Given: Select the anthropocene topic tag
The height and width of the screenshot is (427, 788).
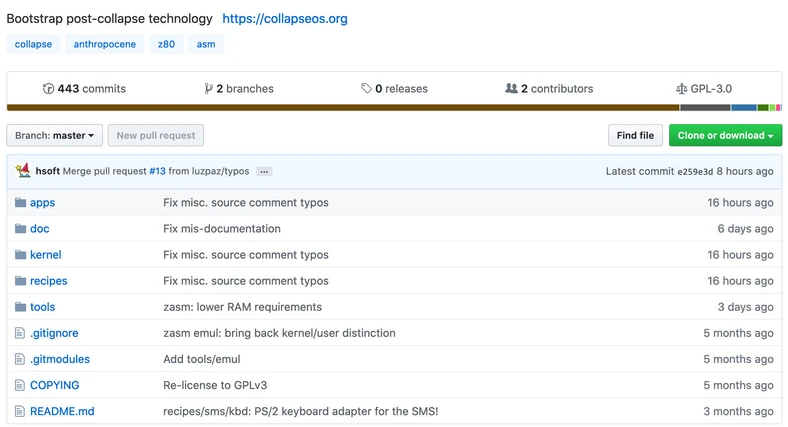Looking at the screenshot, I should pyautogui.click(x=104, y=44).
